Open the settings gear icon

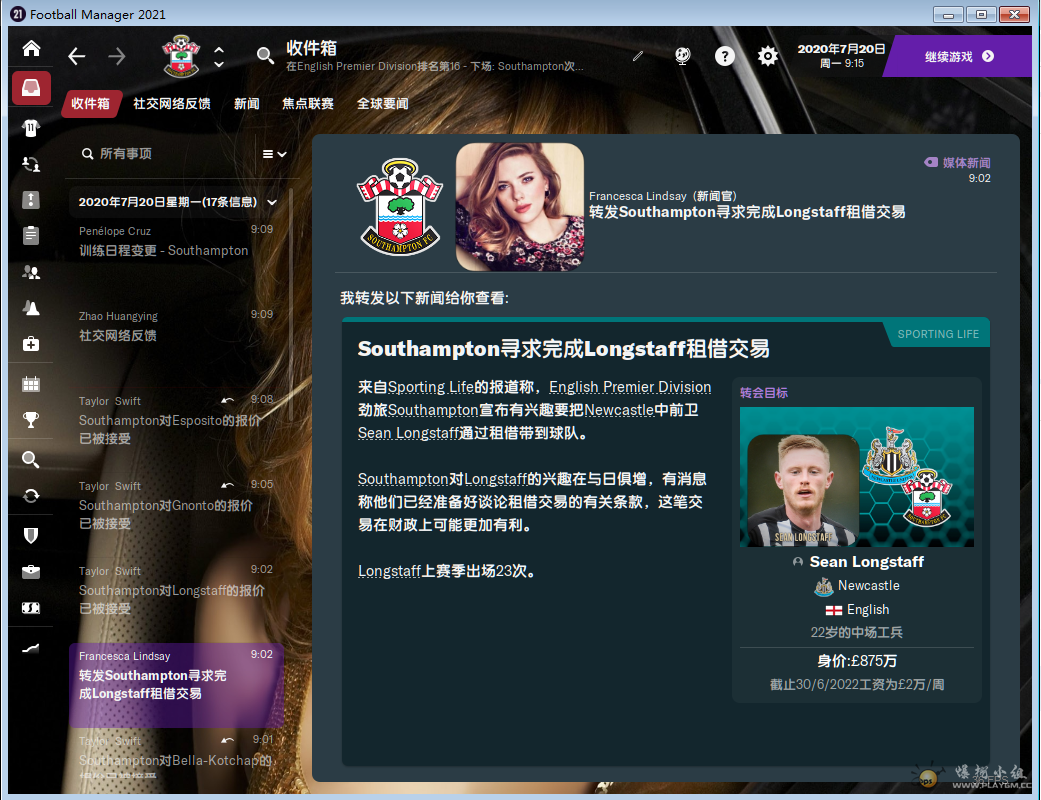pos(767,56)
